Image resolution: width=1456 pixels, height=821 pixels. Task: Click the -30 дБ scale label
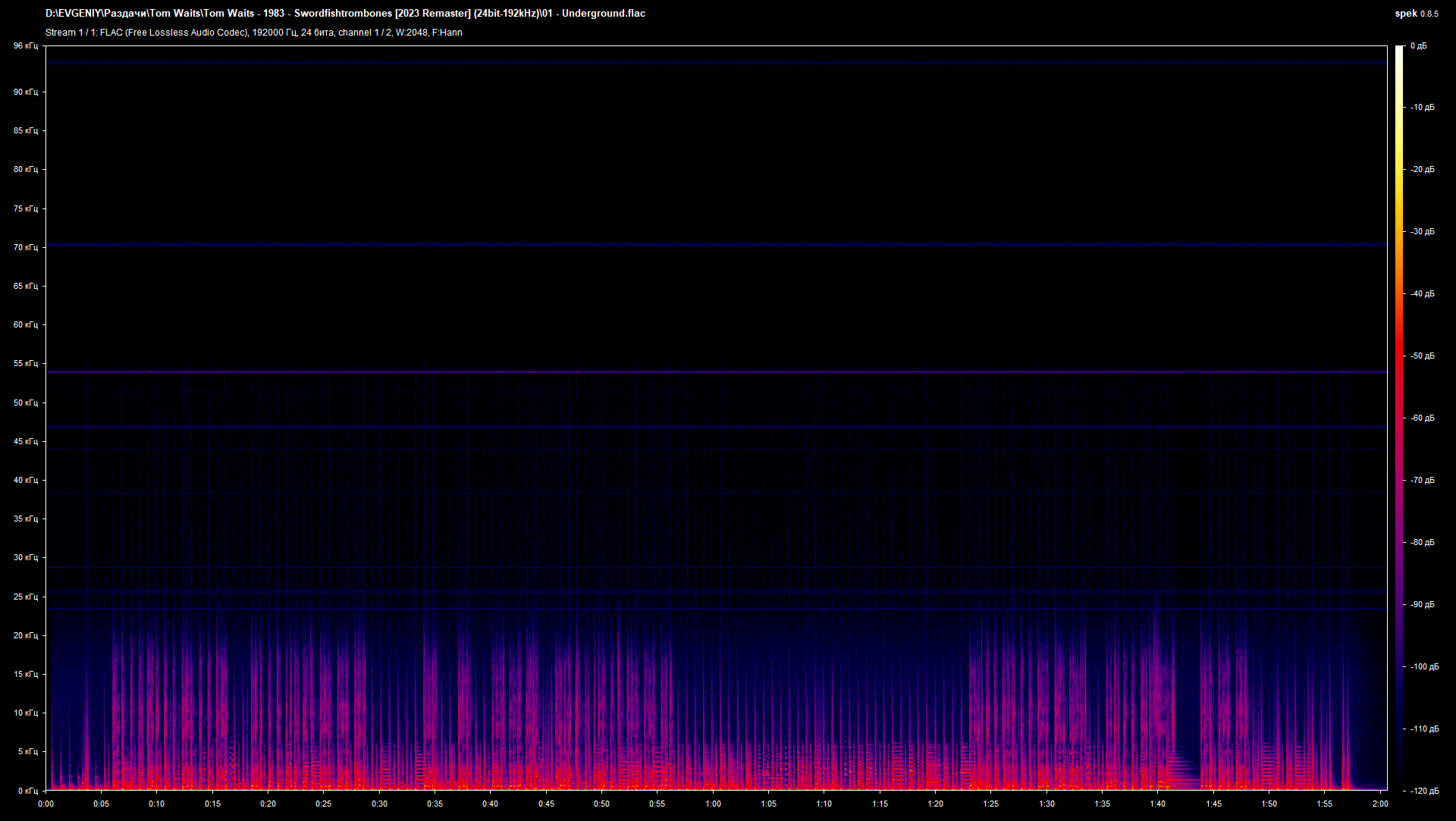[1423, 232]
